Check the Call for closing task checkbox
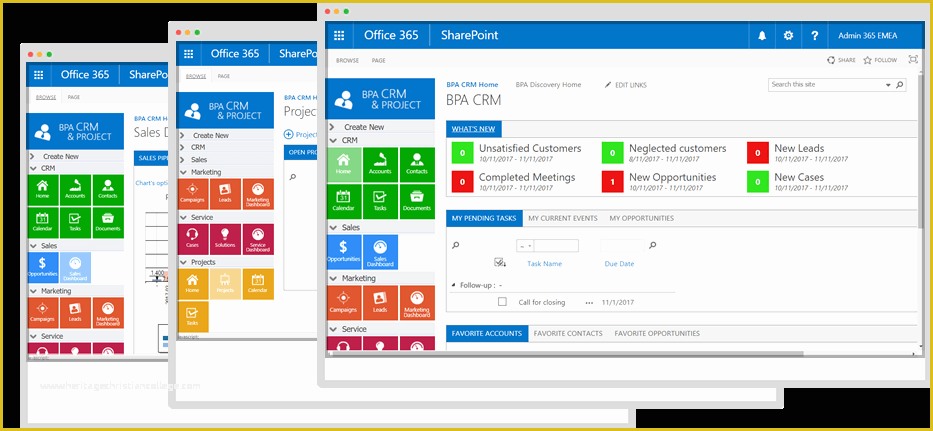 [502, 302]
